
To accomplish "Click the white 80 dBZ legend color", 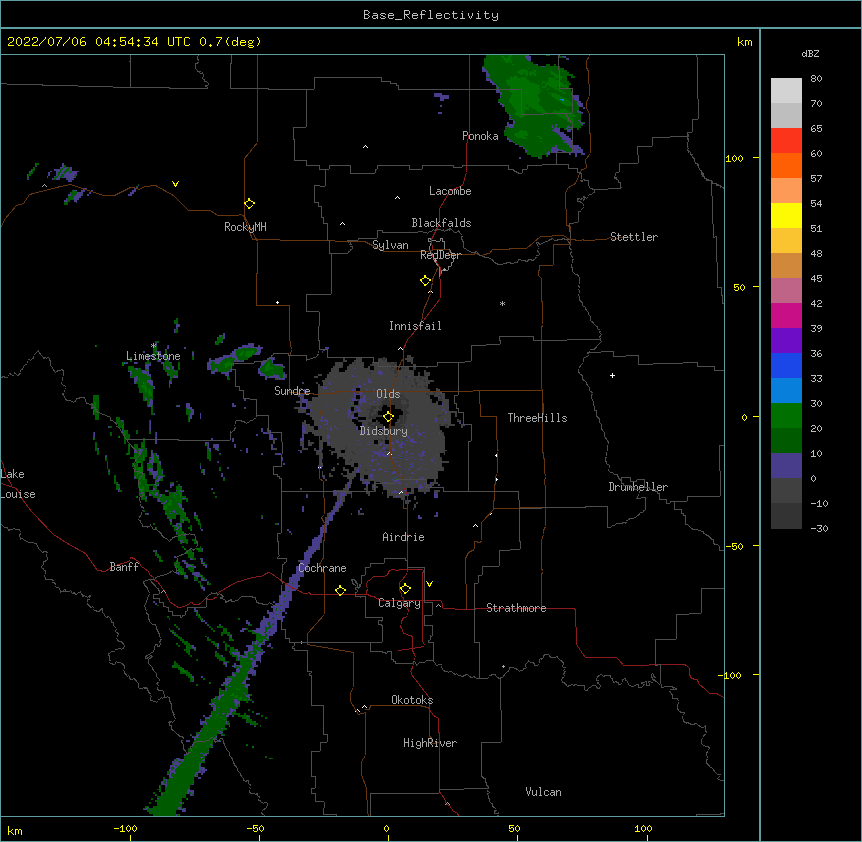I will coord(786,91).
